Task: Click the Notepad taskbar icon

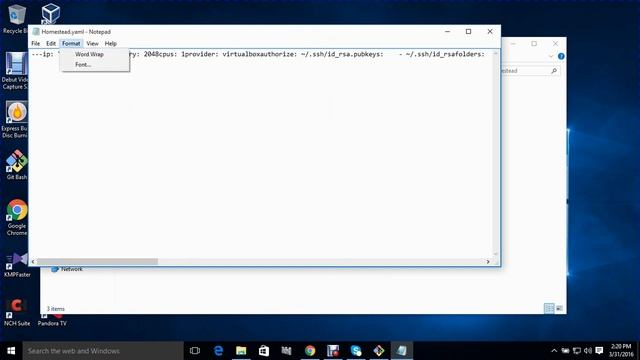Action: click(x=402, y=351)
